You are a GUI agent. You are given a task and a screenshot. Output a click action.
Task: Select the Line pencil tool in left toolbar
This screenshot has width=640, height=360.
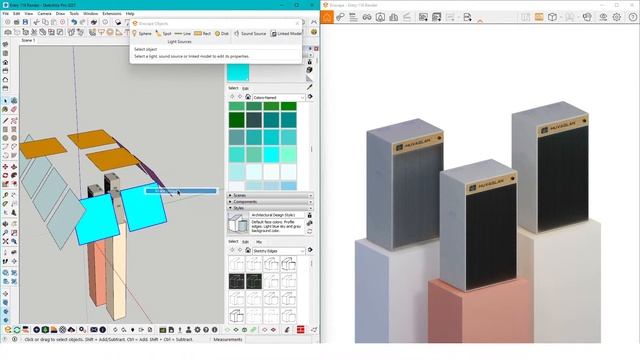(x=5, y=120)
